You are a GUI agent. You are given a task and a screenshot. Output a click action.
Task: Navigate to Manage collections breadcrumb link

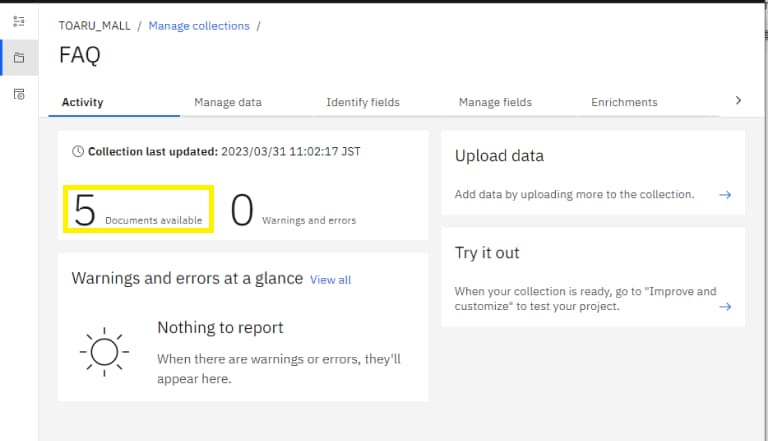[199, 26]
